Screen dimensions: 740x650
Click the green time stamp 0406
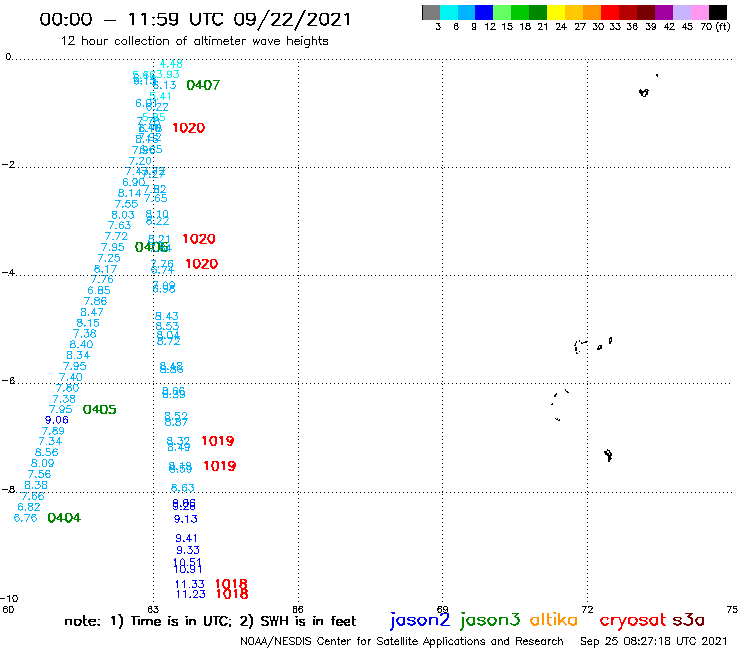151,247
